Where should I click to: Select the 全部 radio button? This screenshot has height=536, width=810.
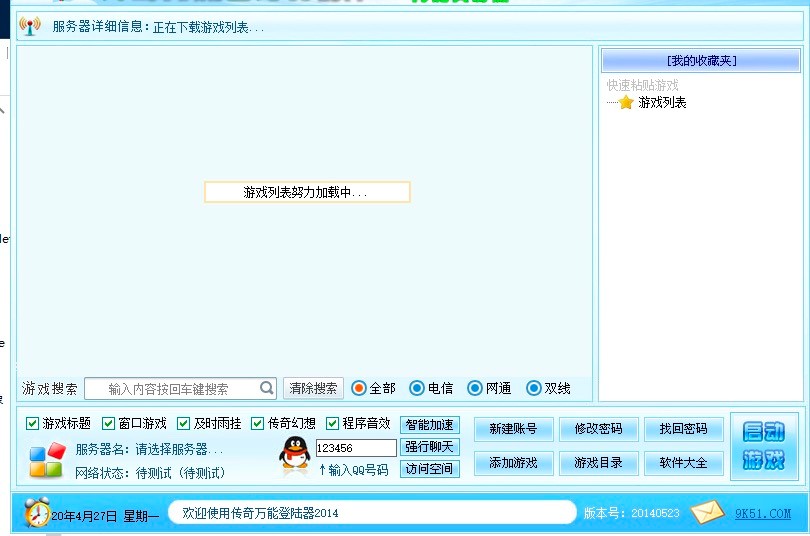359,388
